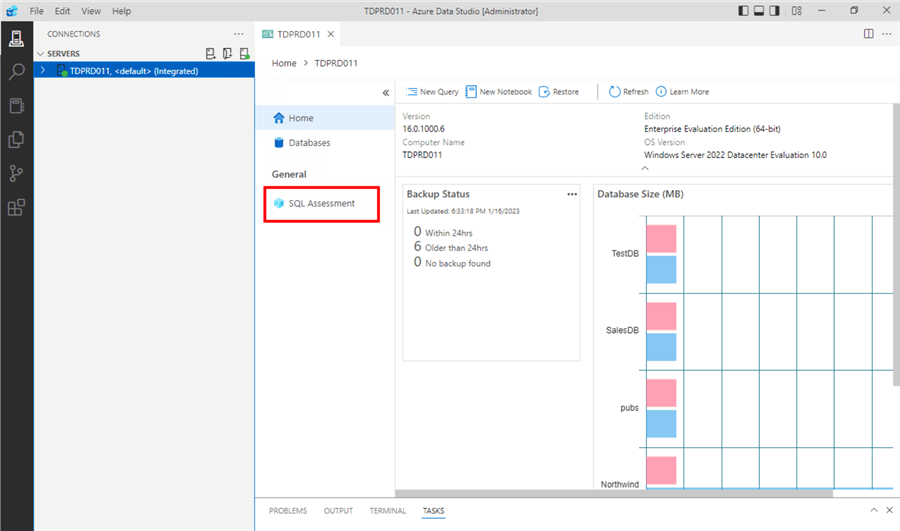This screenshot has height=531, width=900.
Task: Click the blue SalesDB bar in chart
Action: [x=661, y=347]
